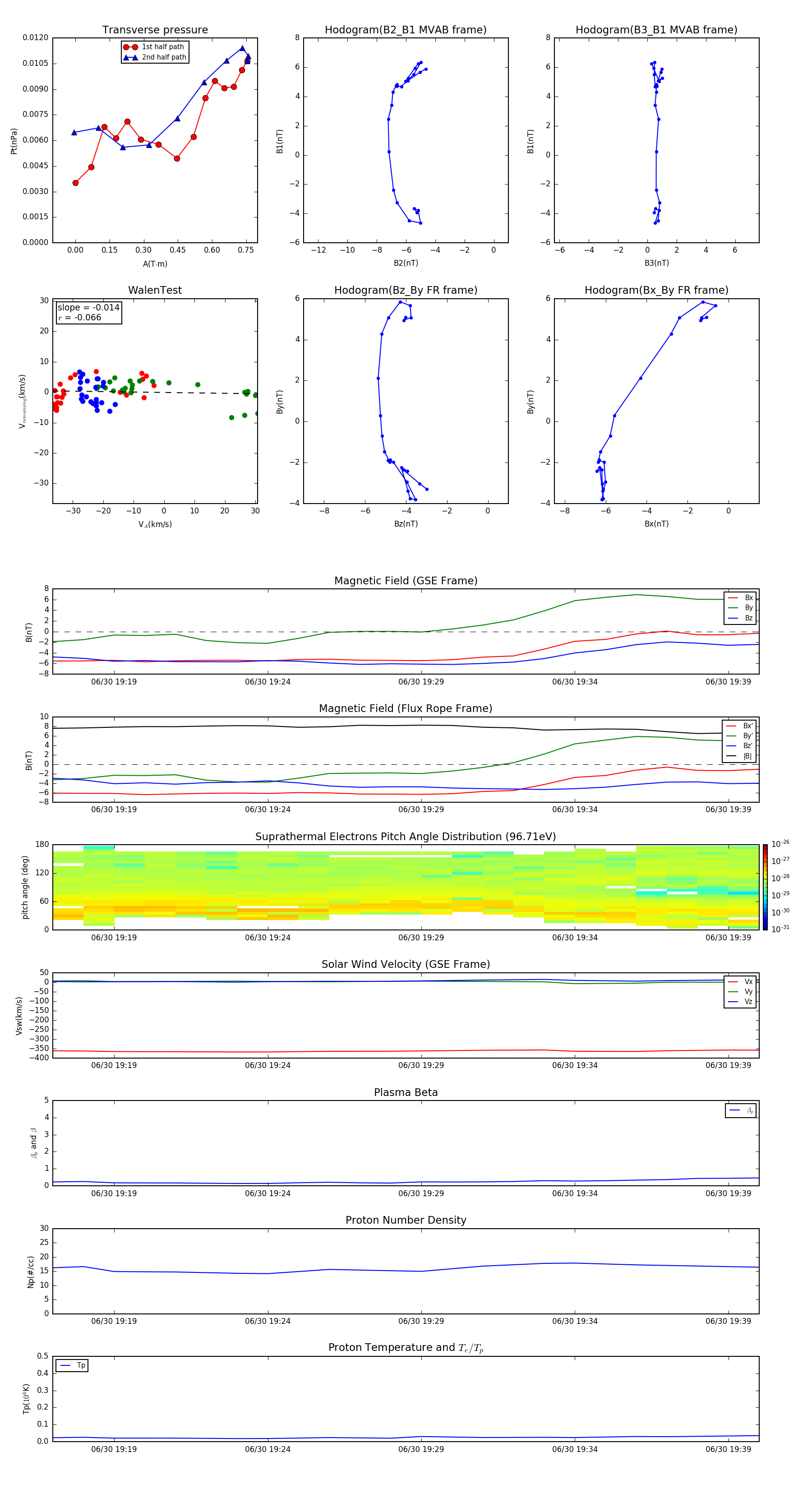Click the '-400' tick on velocity axis

pos(39,1059)
